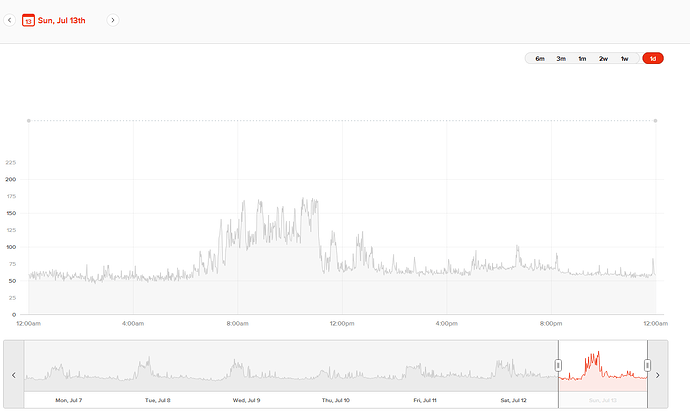690x417 pixels.
Task: Switch to the 1w range view
Action: coord(624,59)
